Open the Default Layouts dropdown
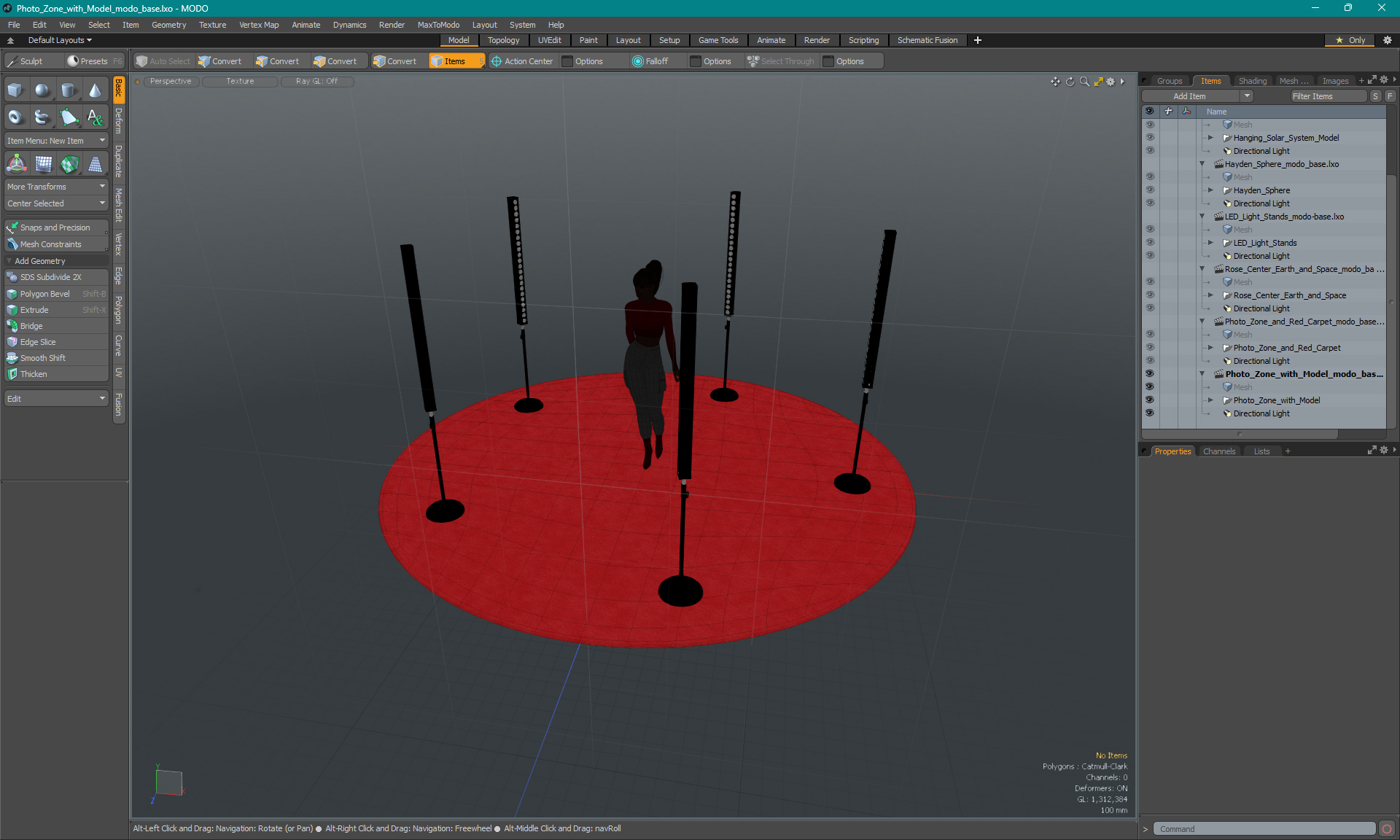1400x840 pixels. [60, 40]
